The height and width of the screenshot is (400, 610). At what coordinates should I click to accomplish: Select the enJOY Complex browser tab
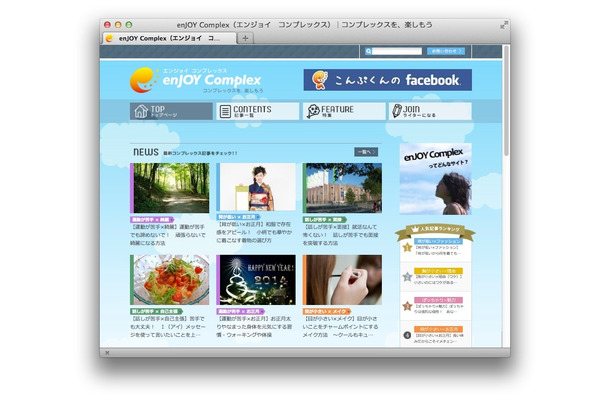tap(170, 38)
